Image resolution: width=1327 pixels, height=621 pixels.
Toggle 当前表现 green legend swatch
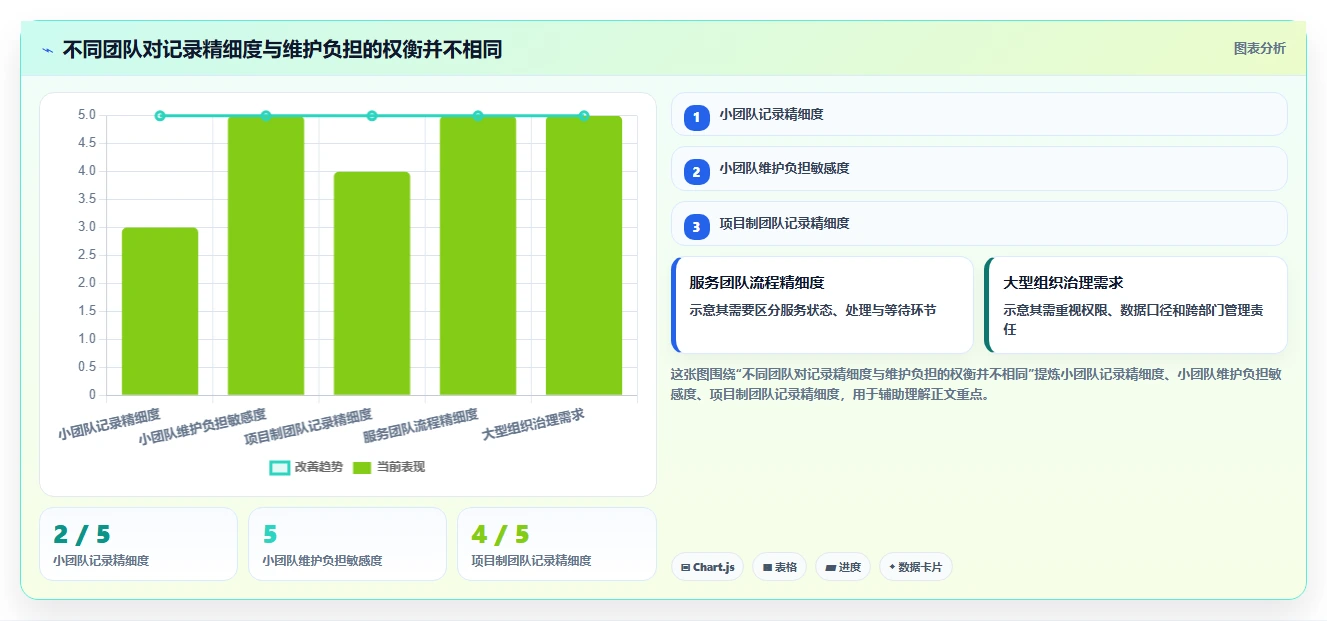(362, 467)
